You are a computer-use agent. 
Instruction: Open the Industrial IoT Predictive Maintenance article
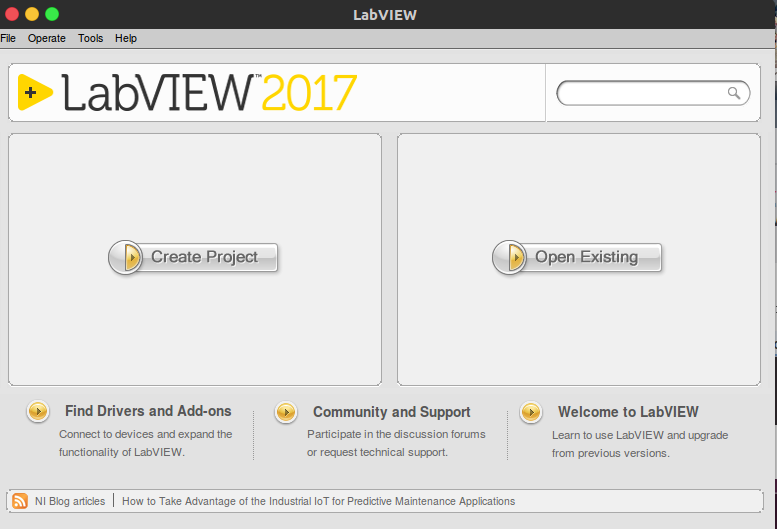coord(318,501)
